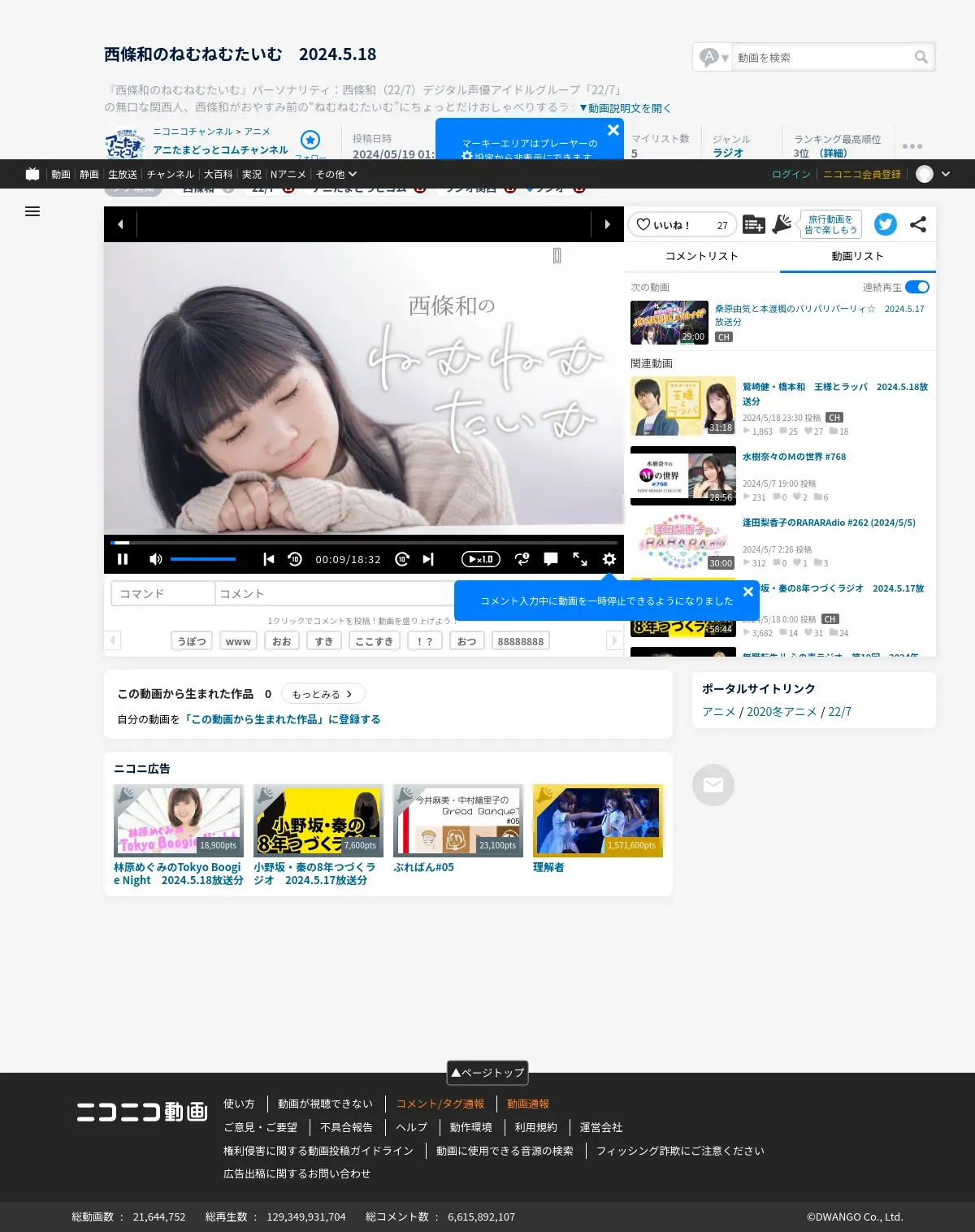Open the ランキング (詳細) link
Viewport: 975px width, 1232px height.
[x=833, y=153]
